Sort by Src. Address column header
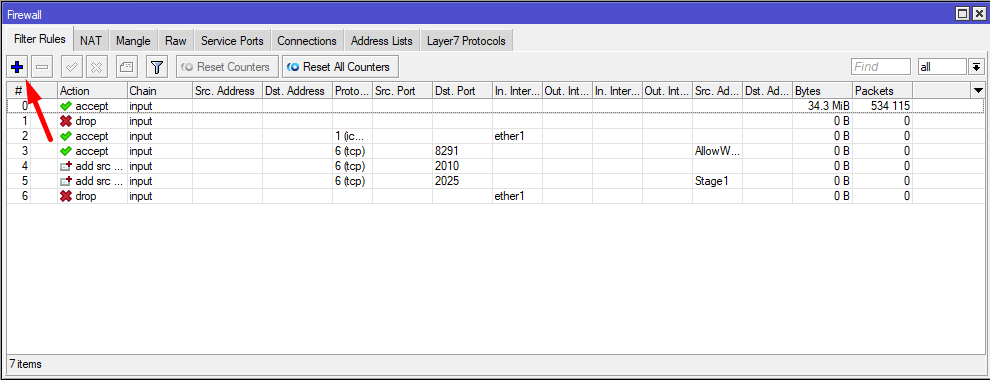990x380 pixels. [x=227, y=91]
